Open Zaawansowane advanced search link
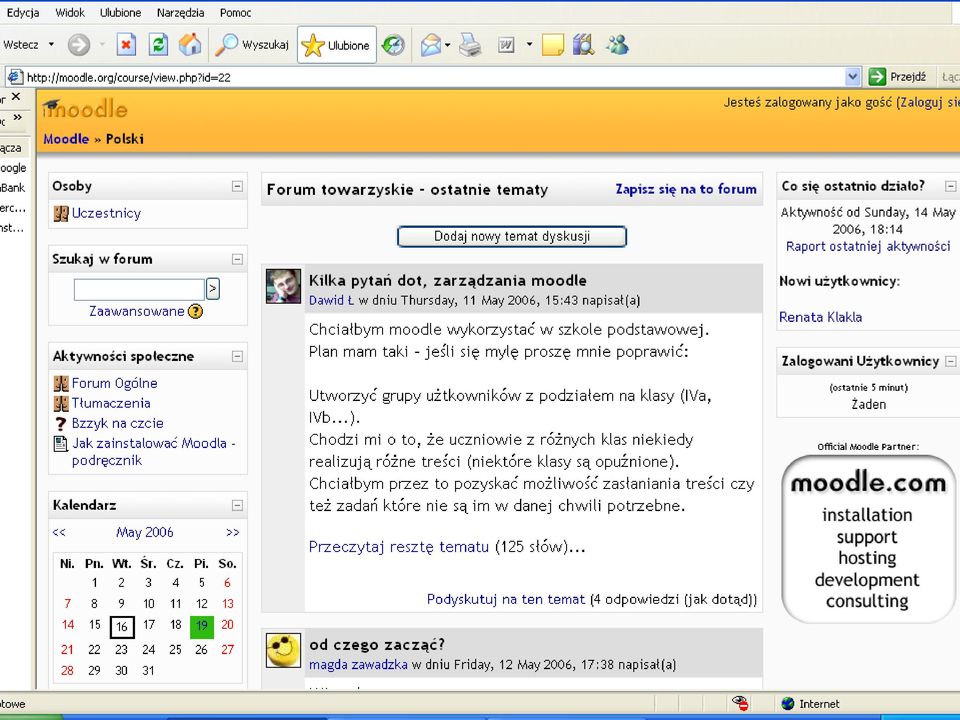 click(x=137, y=311)
